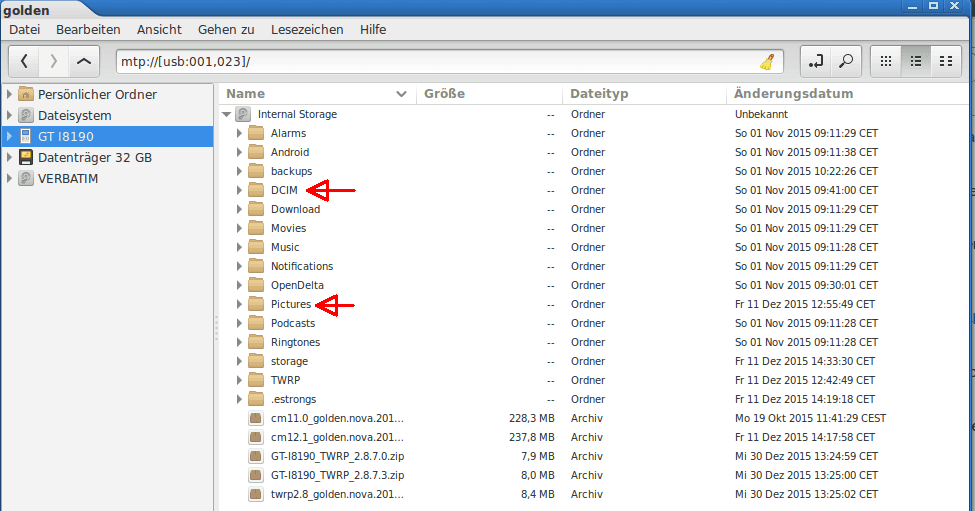The height and width of the screenshot is (511, 975).
Task: Collapse the Internal Storage tree node
Action: coord(226,114)
